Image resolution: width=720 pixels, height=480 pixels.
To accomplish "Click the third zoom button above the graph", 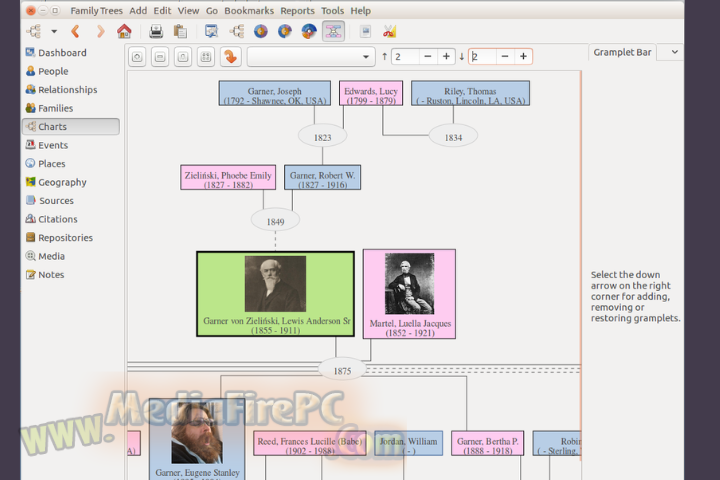I will (x=183, y=57).
